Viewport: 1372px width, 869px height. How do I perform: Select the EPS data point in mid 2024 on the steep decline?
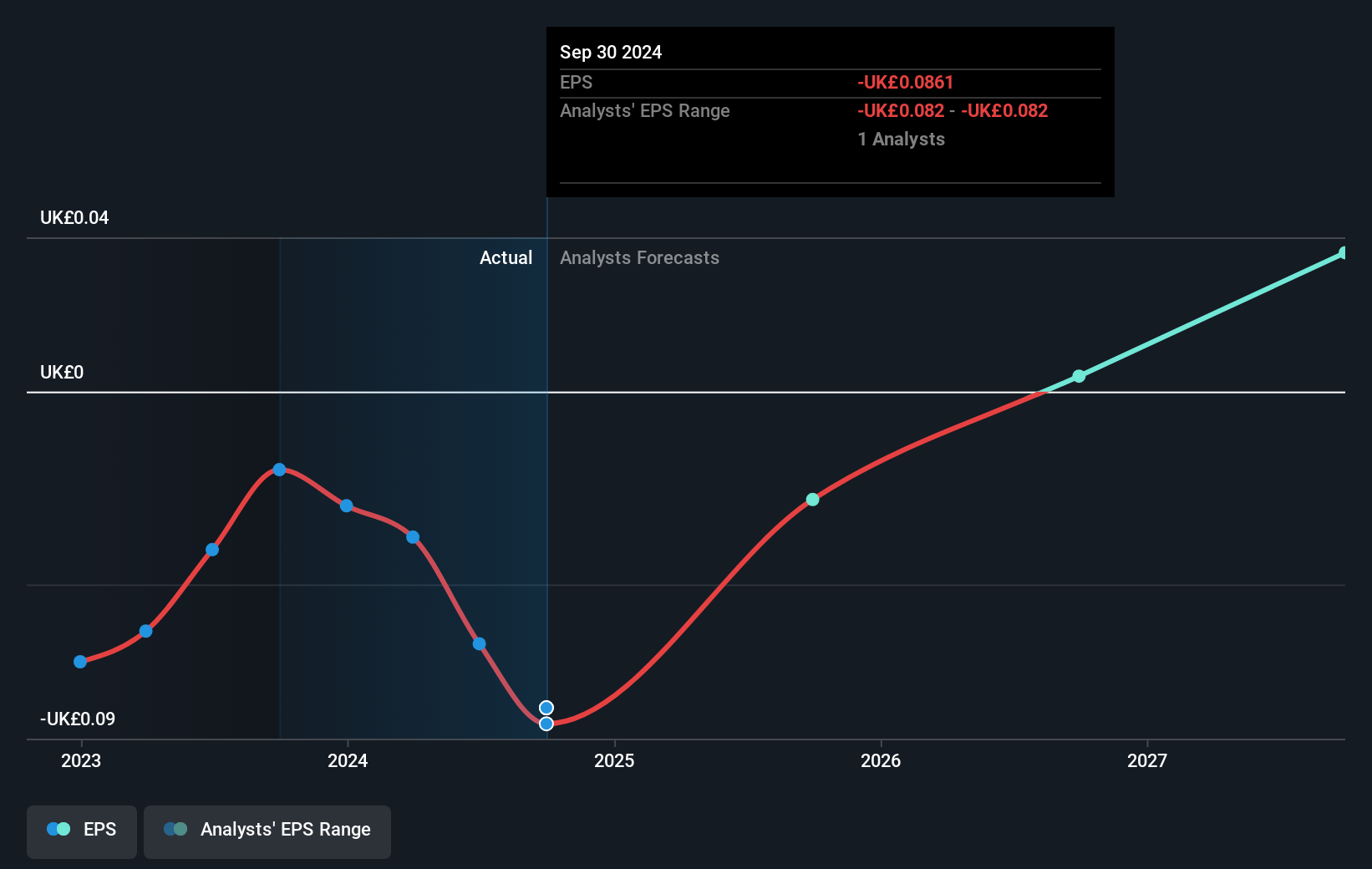point(479,643)
